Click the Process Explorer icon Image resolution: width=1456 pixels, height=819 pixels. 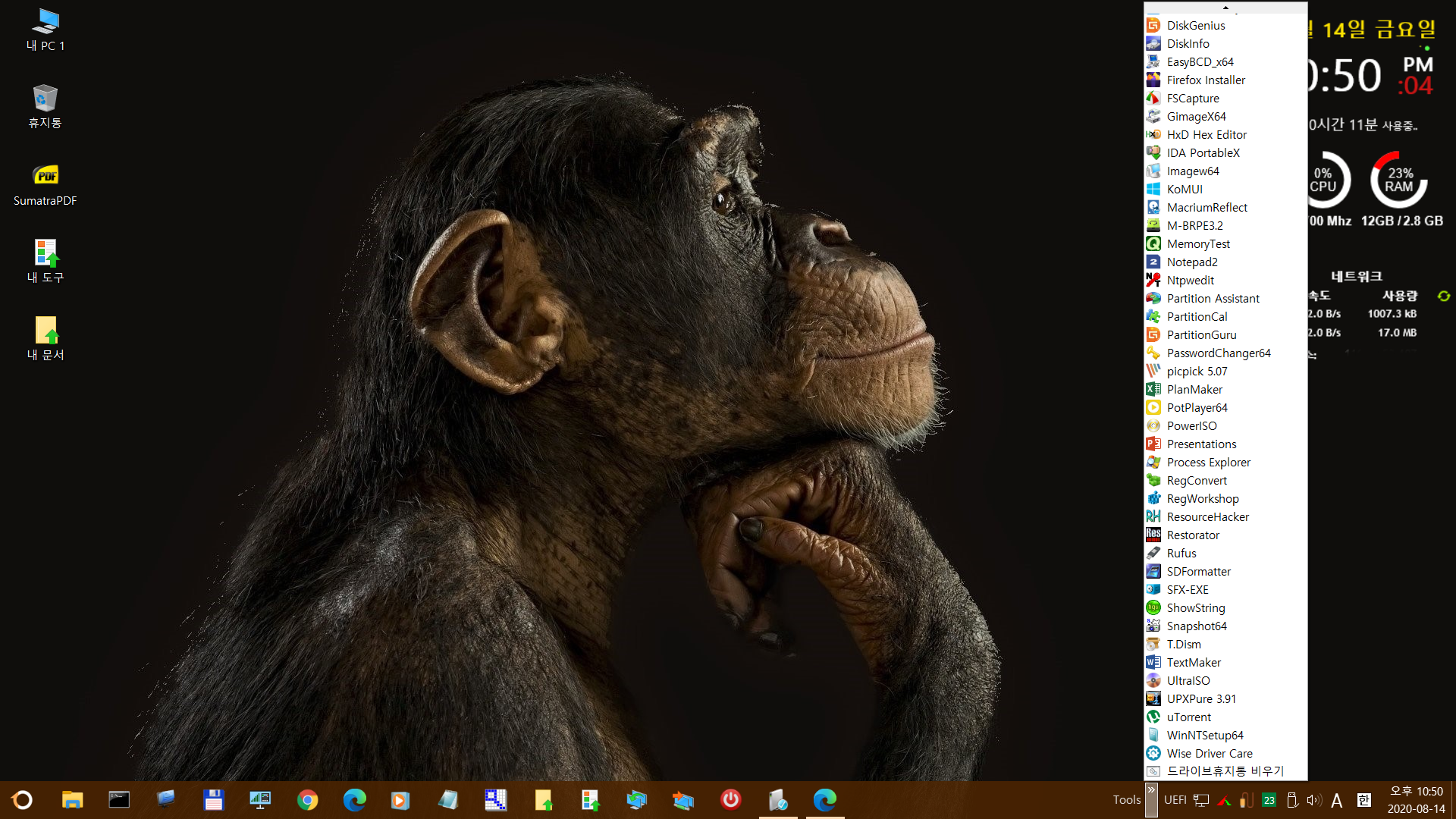coord(1153,462)
